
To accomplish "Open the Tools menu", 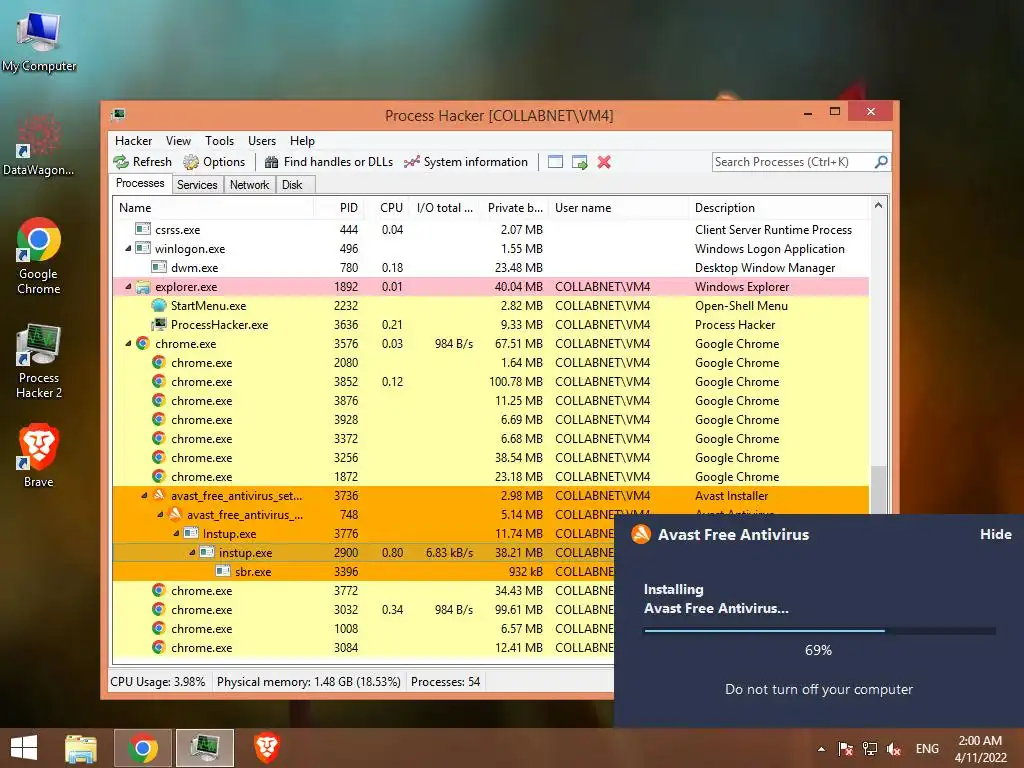I will [x=219, y=141].
